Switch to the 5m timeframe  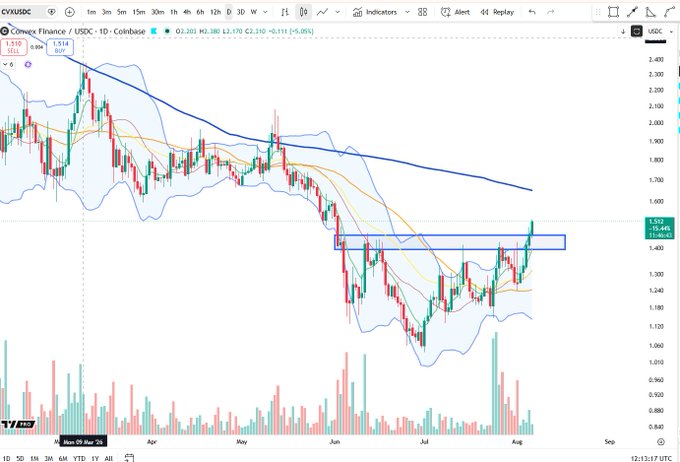(x=121, y=12)
